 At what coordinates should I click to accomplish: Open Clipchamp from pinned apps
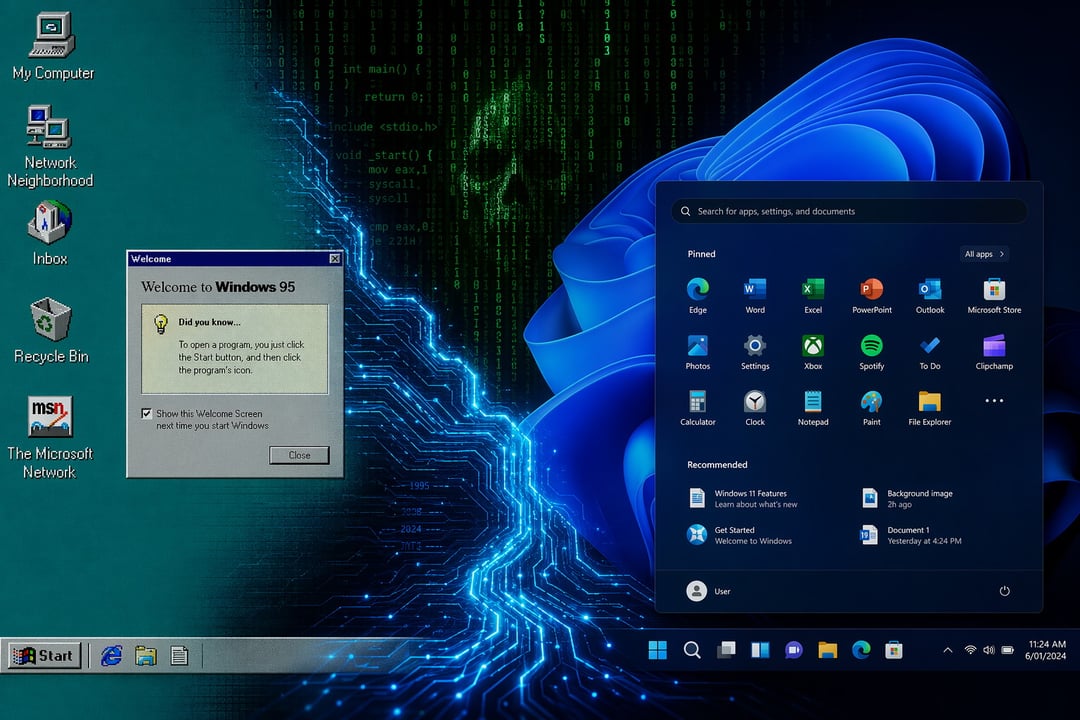[x=994, y=352]
